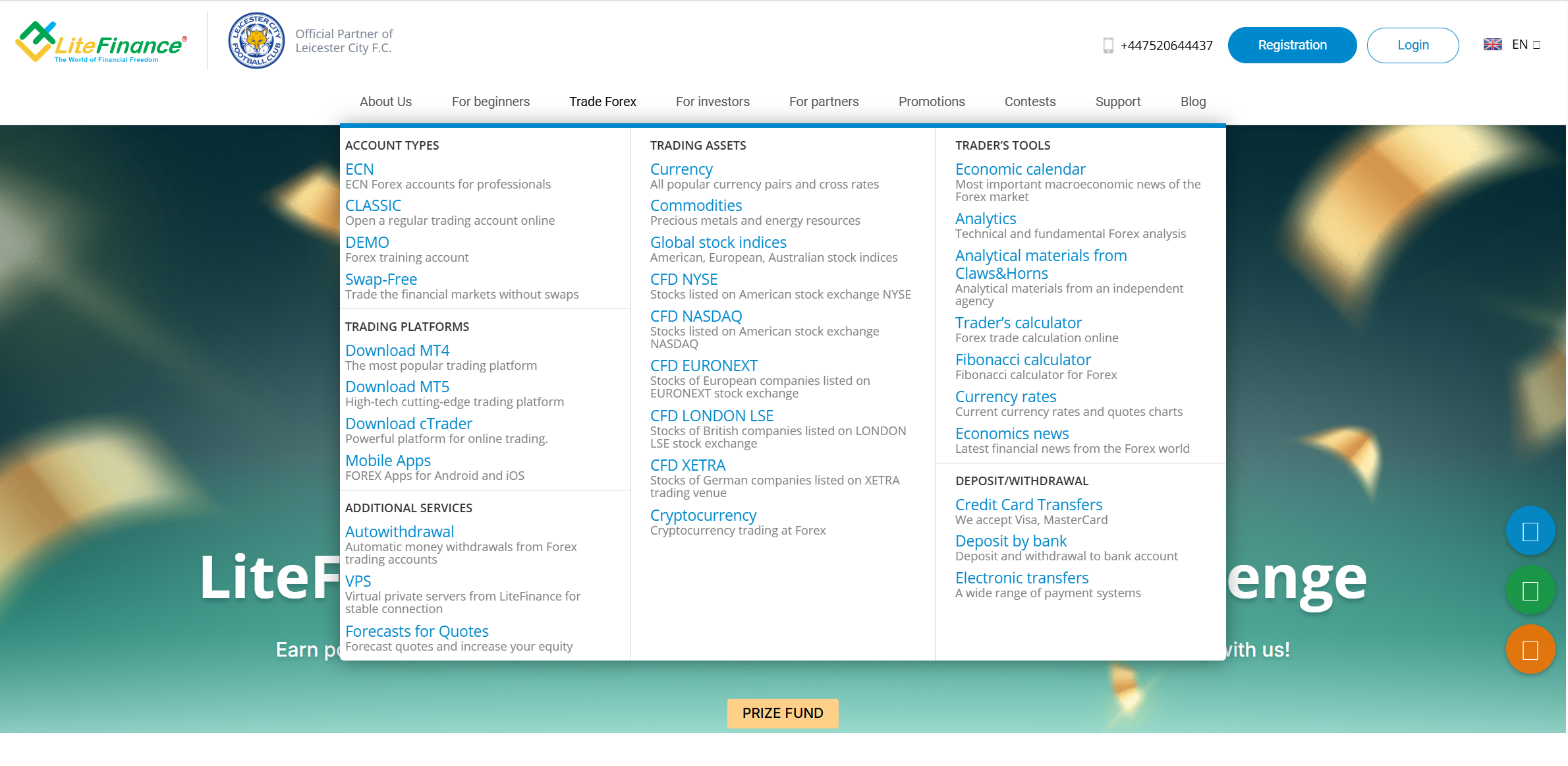Click 'ECN Forex accounts for professionals' description
Viewport: 1568px width, 766px height.
[x=448, y=185]
